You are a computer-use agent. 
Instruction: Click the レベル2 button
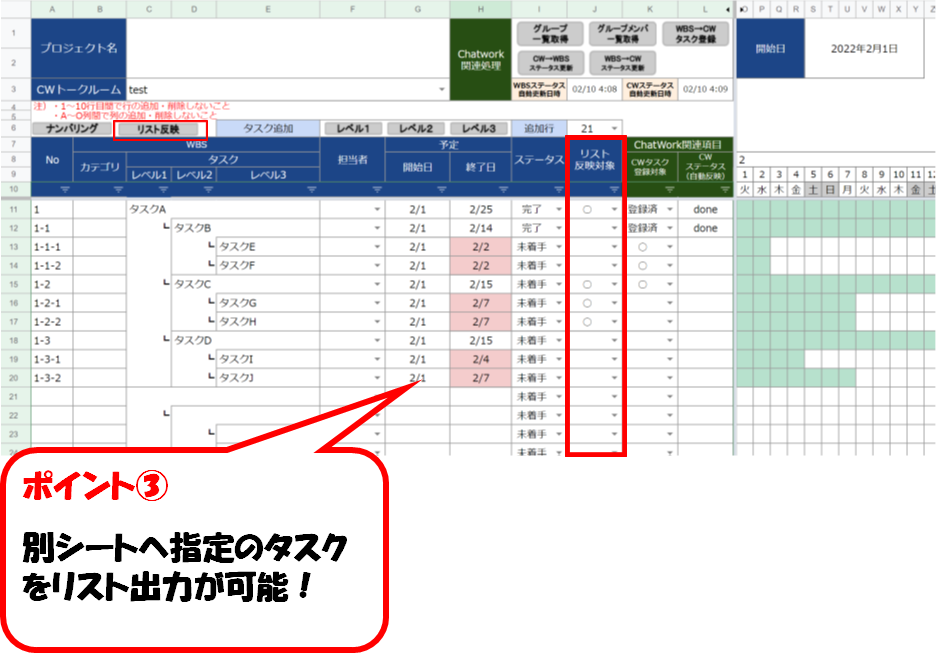click(416, 128)
